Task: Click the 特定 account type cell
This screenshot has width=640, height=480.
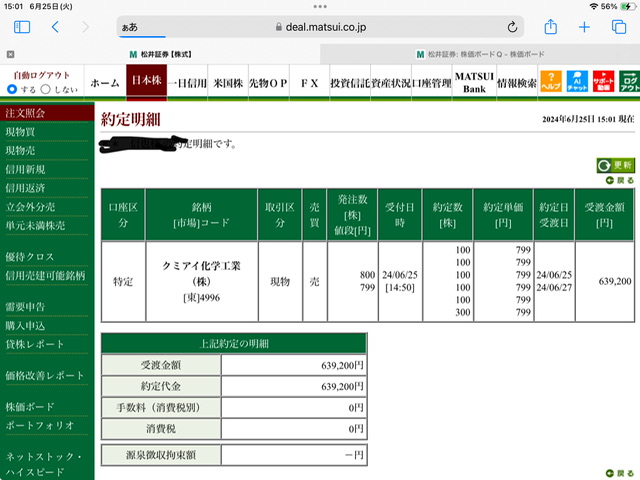Action: click(123, 282)
